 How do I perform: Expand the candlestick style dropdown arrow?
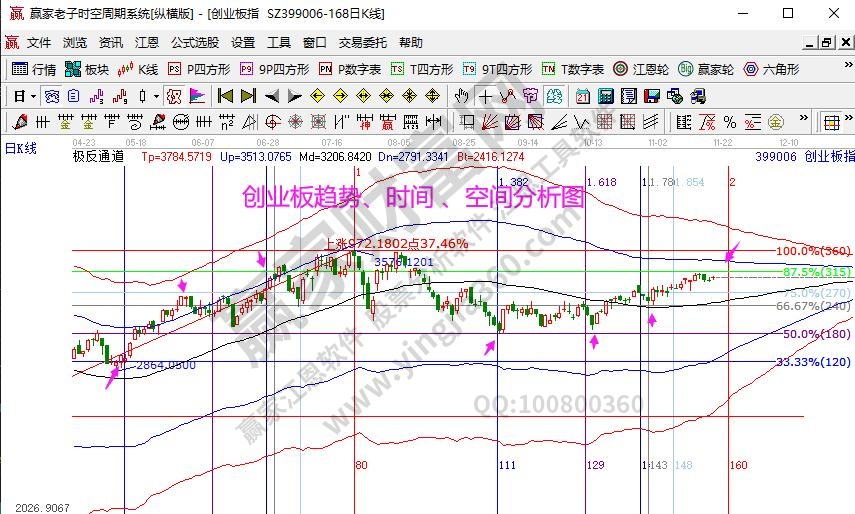(156, 96)
